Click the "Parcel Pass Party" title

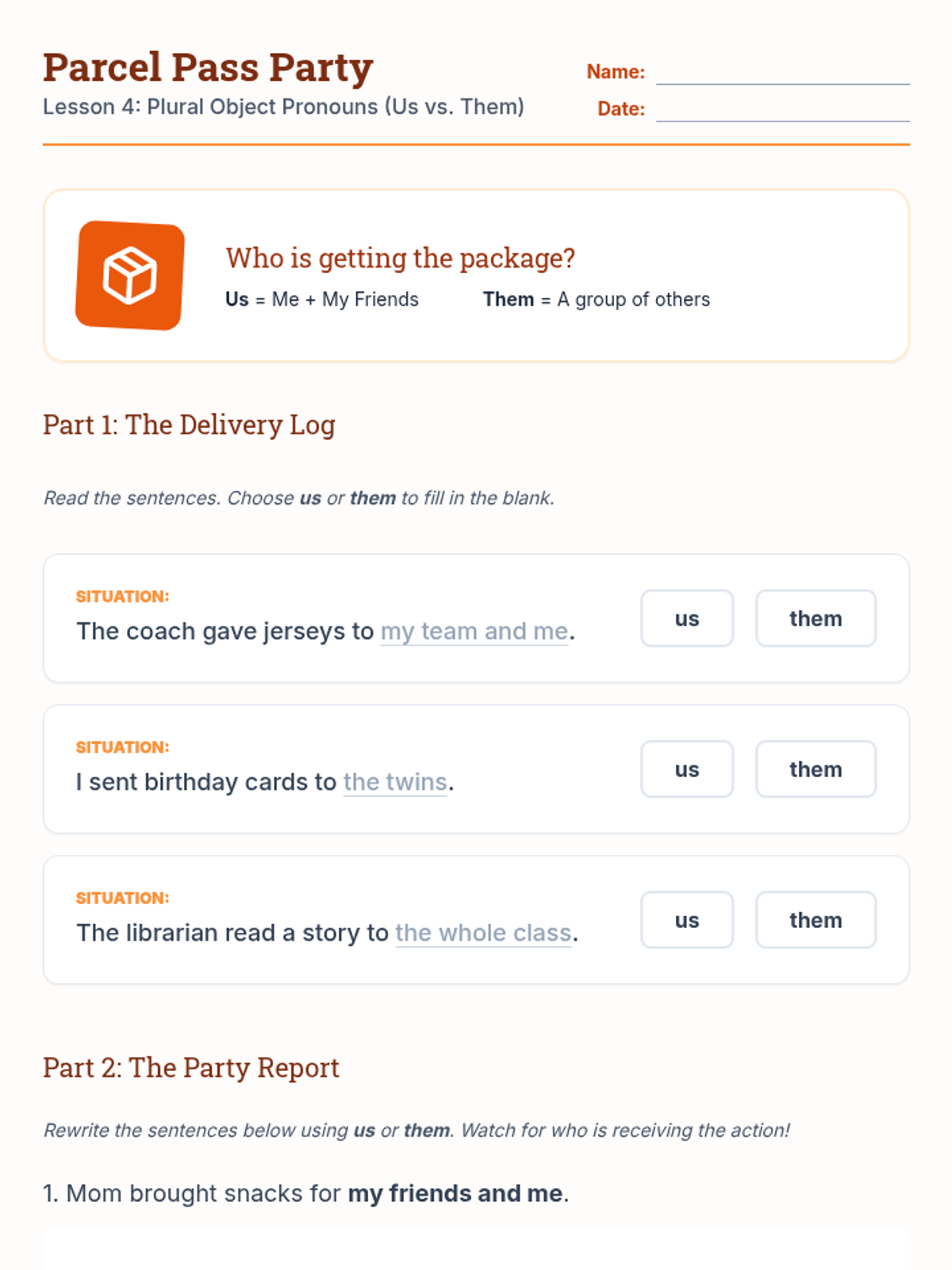pos(208,67)
